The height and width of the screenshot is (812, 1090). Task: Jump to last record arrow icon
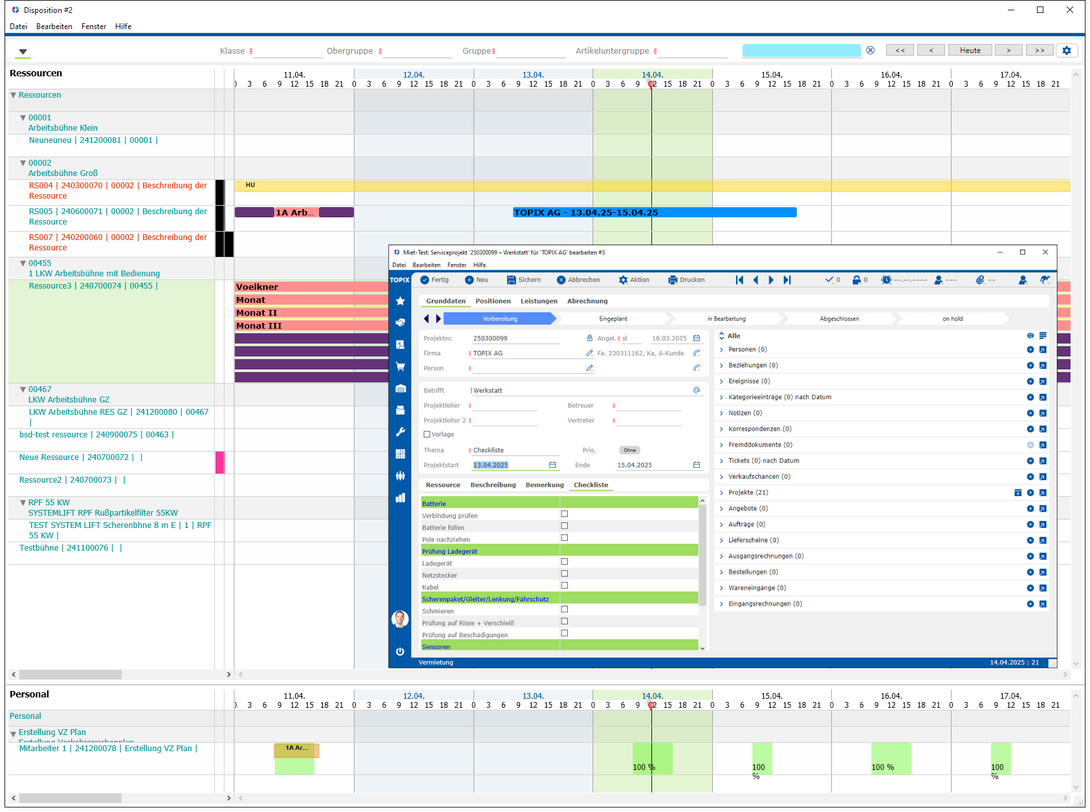(787, 279)
